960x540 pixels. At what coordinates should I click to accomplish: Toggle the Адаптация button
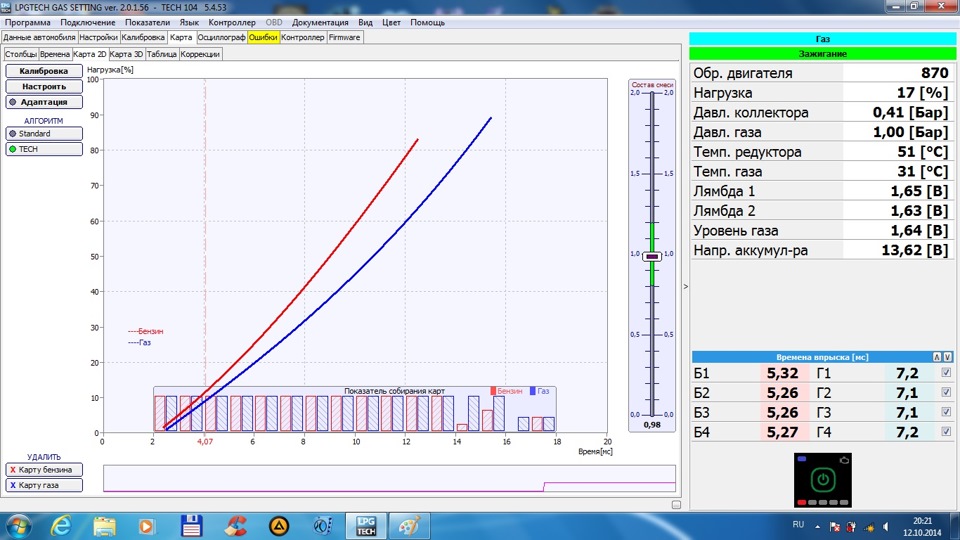tap(44, 102)
